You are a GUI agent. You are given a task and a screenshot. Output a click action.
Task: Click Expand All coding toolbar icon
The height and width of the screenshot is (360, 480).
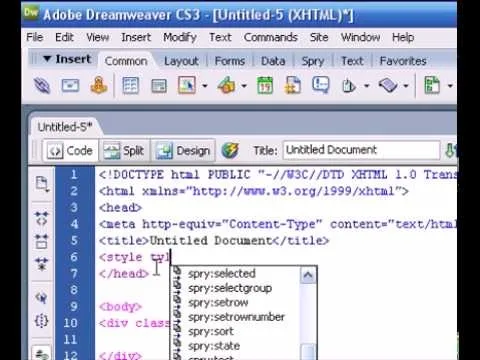pyautogui.click(x=42, y=264)
